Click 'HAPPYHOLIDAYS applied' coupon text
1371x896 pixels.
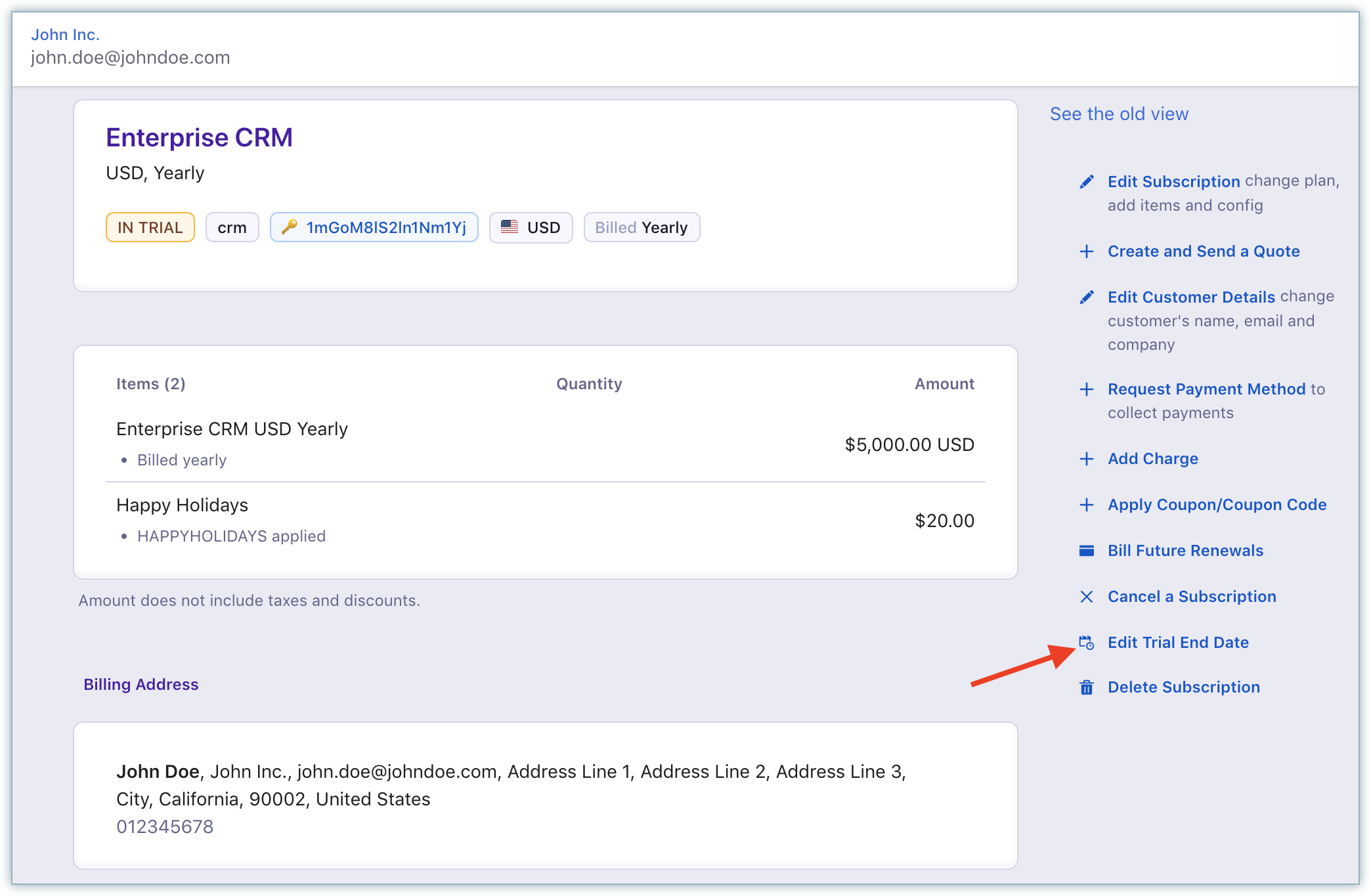pyautogui.click(x=231, y=536)
